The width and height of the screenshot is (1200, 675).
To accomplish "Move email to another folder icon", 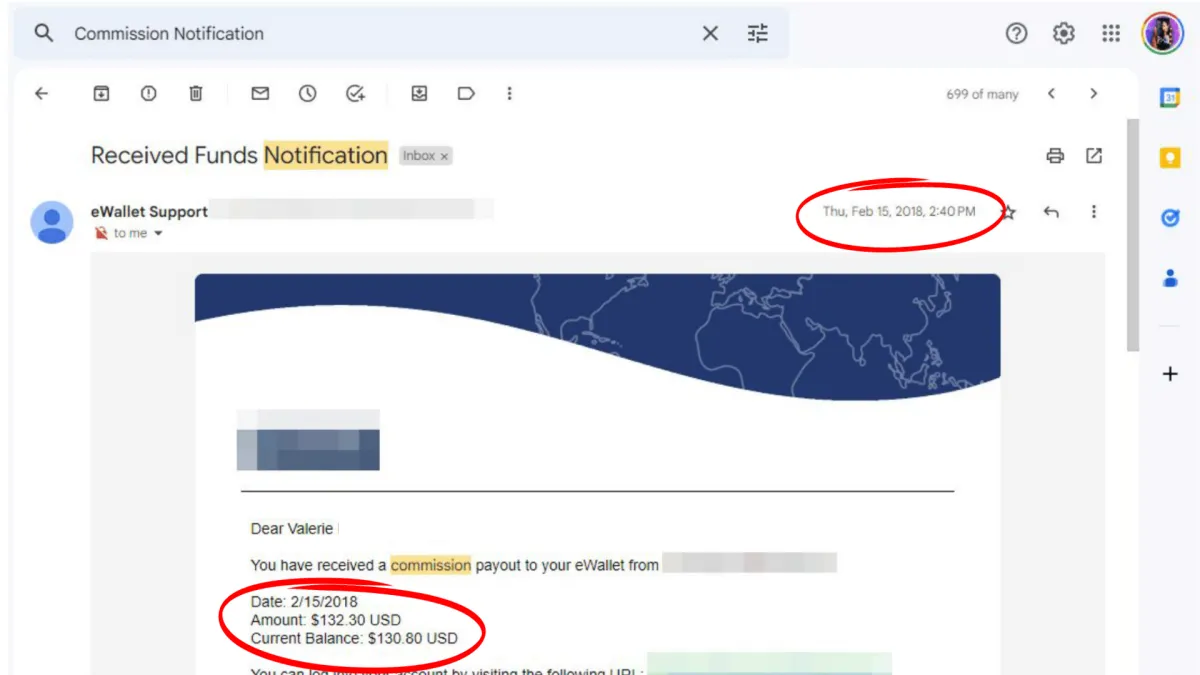I will click(x=419, y=93).
